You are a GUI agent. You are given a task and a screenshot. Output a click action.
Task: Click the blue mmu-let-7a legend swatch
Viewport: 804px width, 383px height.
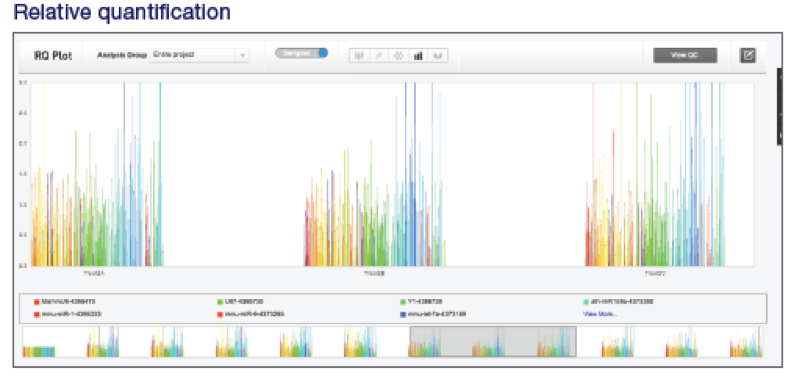tap(403, 314)
